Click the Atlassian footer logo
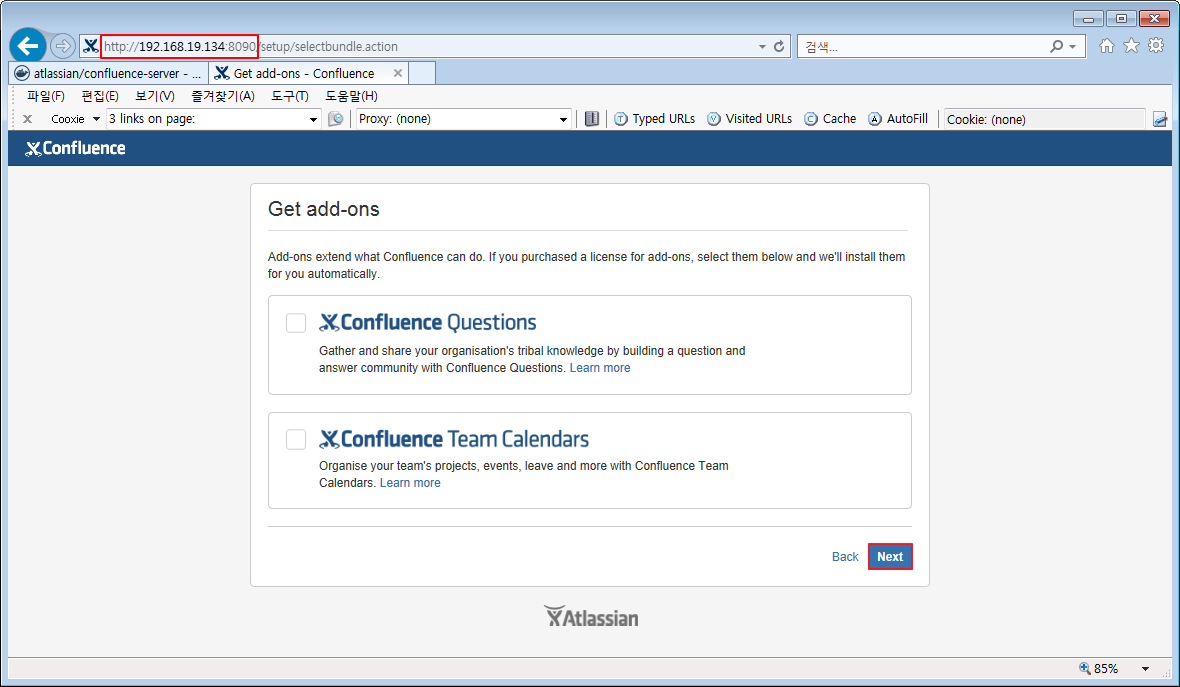 591,617
